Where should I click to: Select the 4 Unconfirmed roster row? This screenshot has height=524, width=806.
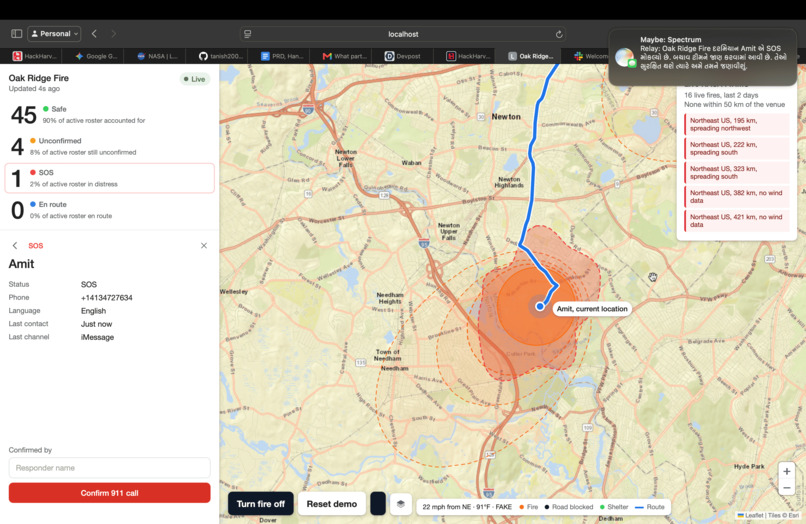[109, 147]
